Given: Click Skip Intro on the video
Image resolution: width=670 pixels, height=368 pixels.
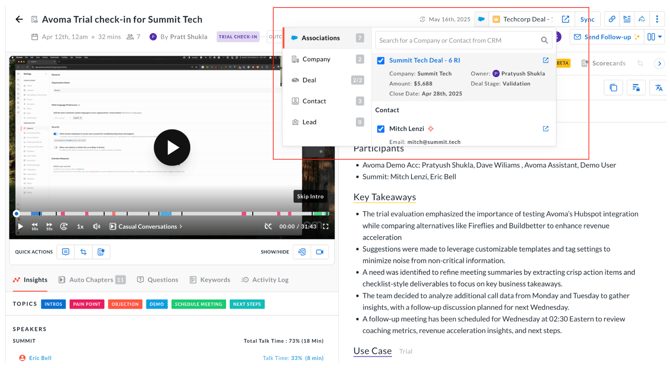Looking at the screenshot, I should (310, 197).
